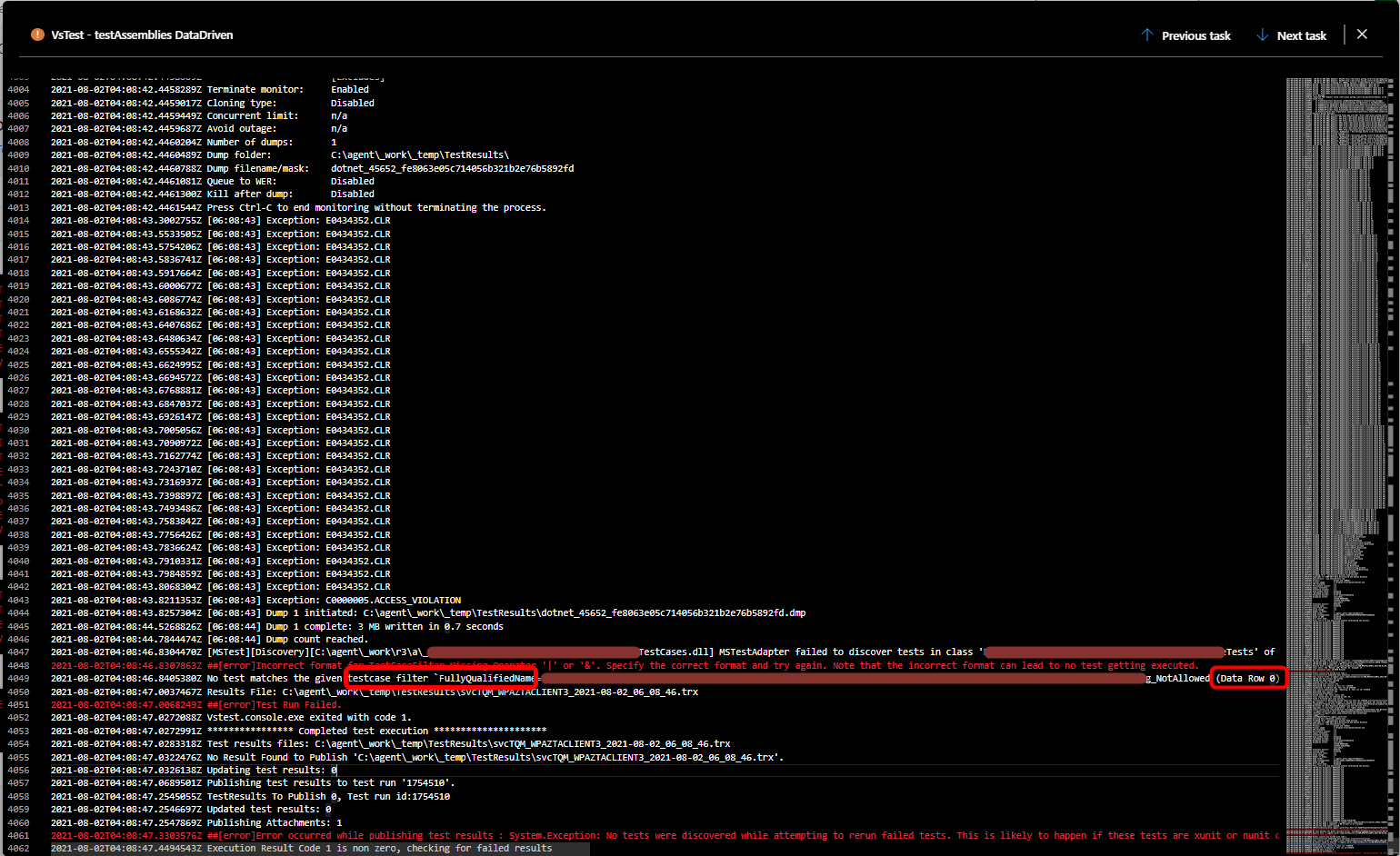Viewport: 1400px width, 856px height.
Task: Click the No Result Found to Publish line
Action: (x=417, y=757)
